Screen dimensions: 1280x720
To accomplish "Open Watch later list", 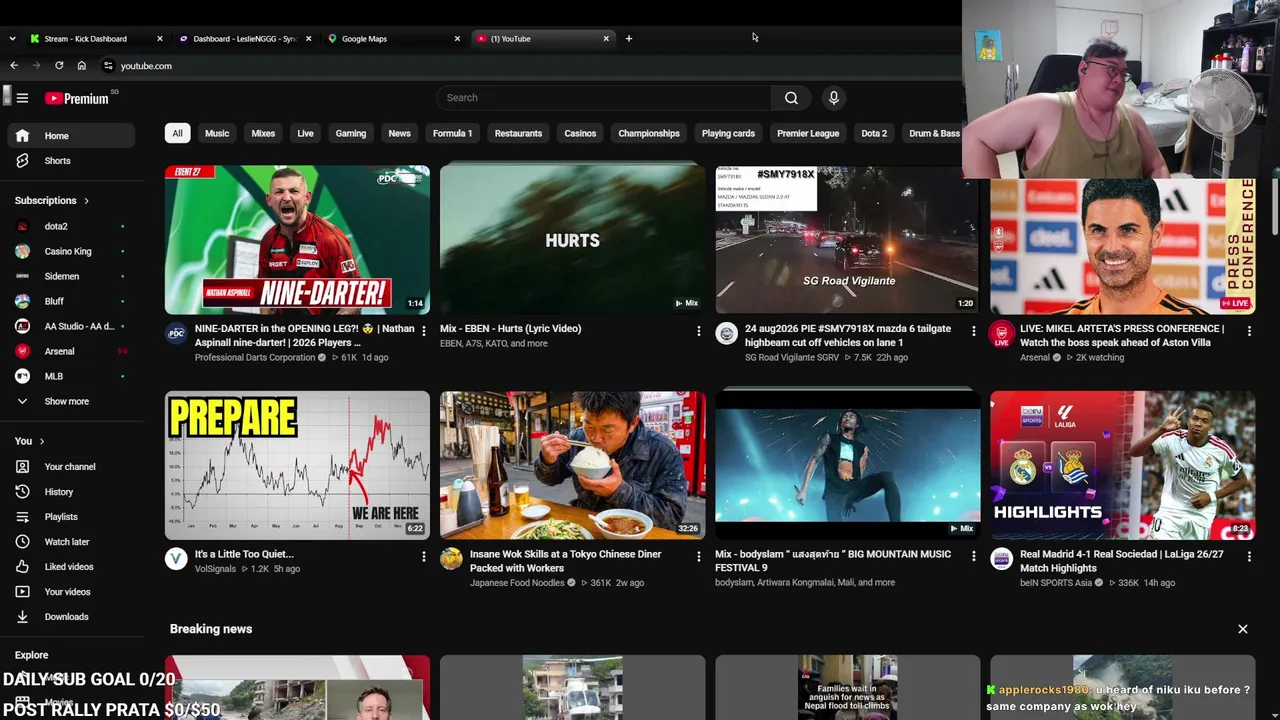I will click(x=70, y=542).
